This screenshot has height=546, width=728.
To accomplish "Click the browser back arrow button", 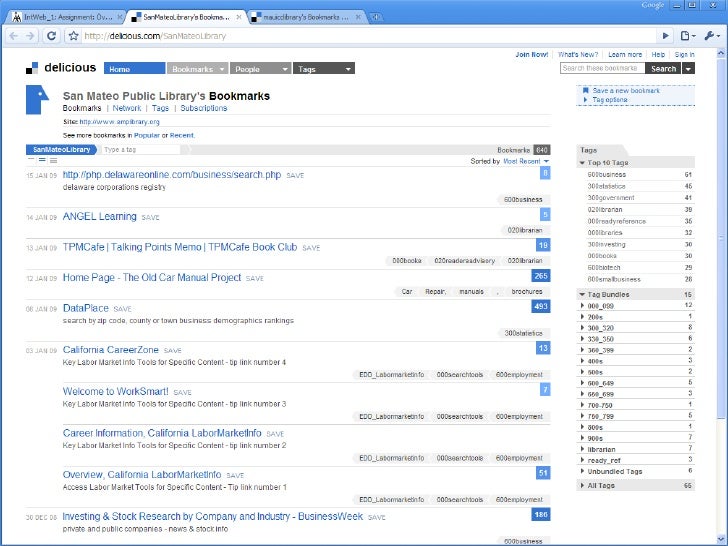I will click(x=14, y=36).
